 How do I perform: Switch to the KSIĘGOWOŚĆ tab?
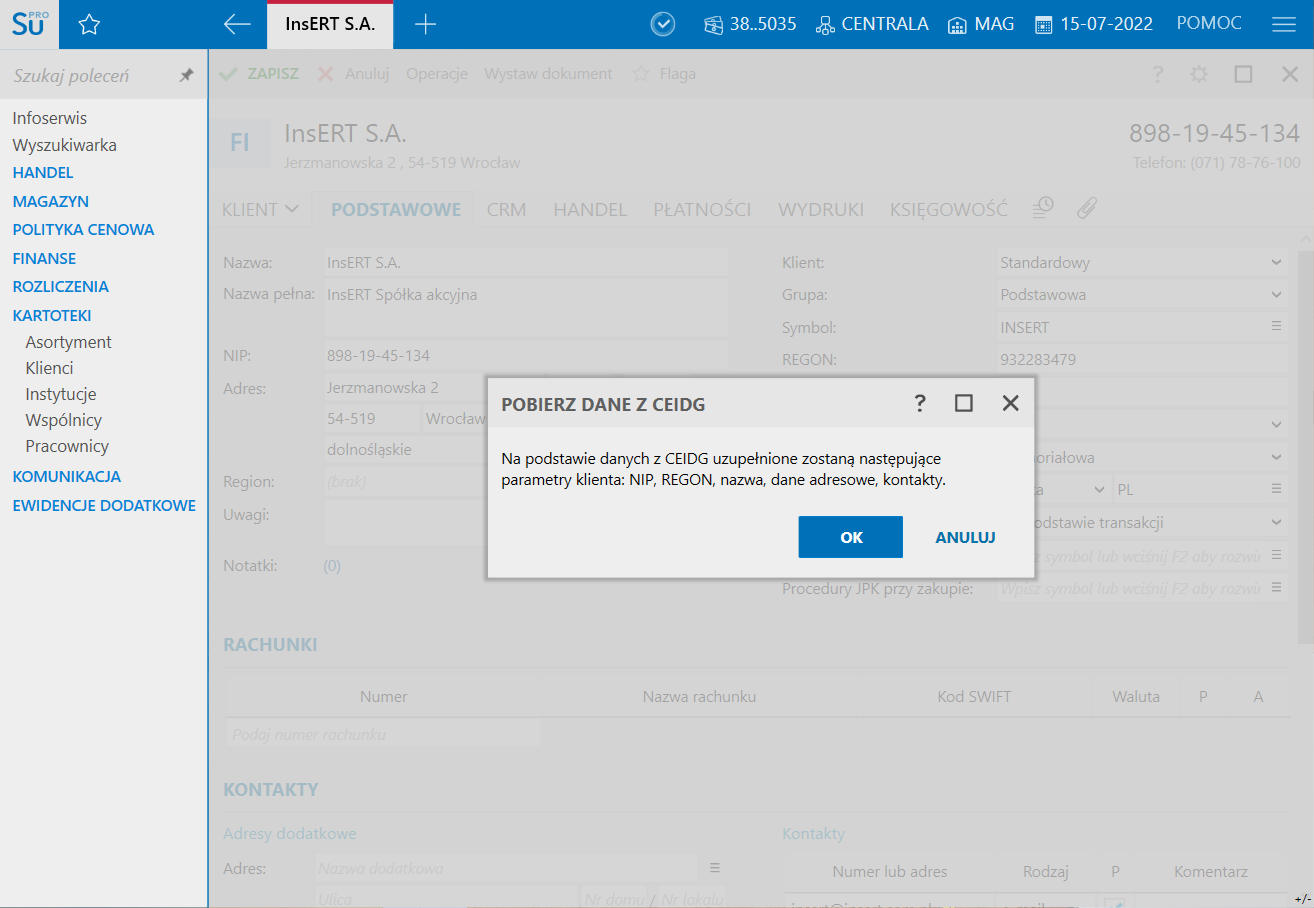949,209
